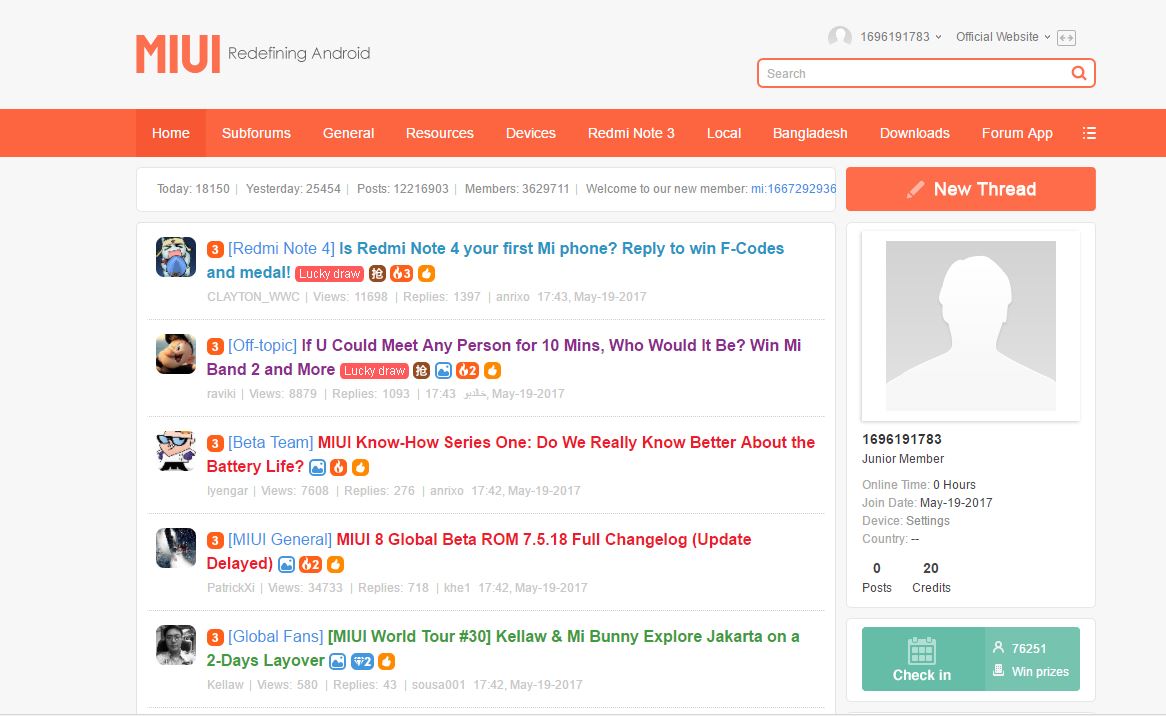
Task: Click the MIUI logo
Action: (178, 54)
